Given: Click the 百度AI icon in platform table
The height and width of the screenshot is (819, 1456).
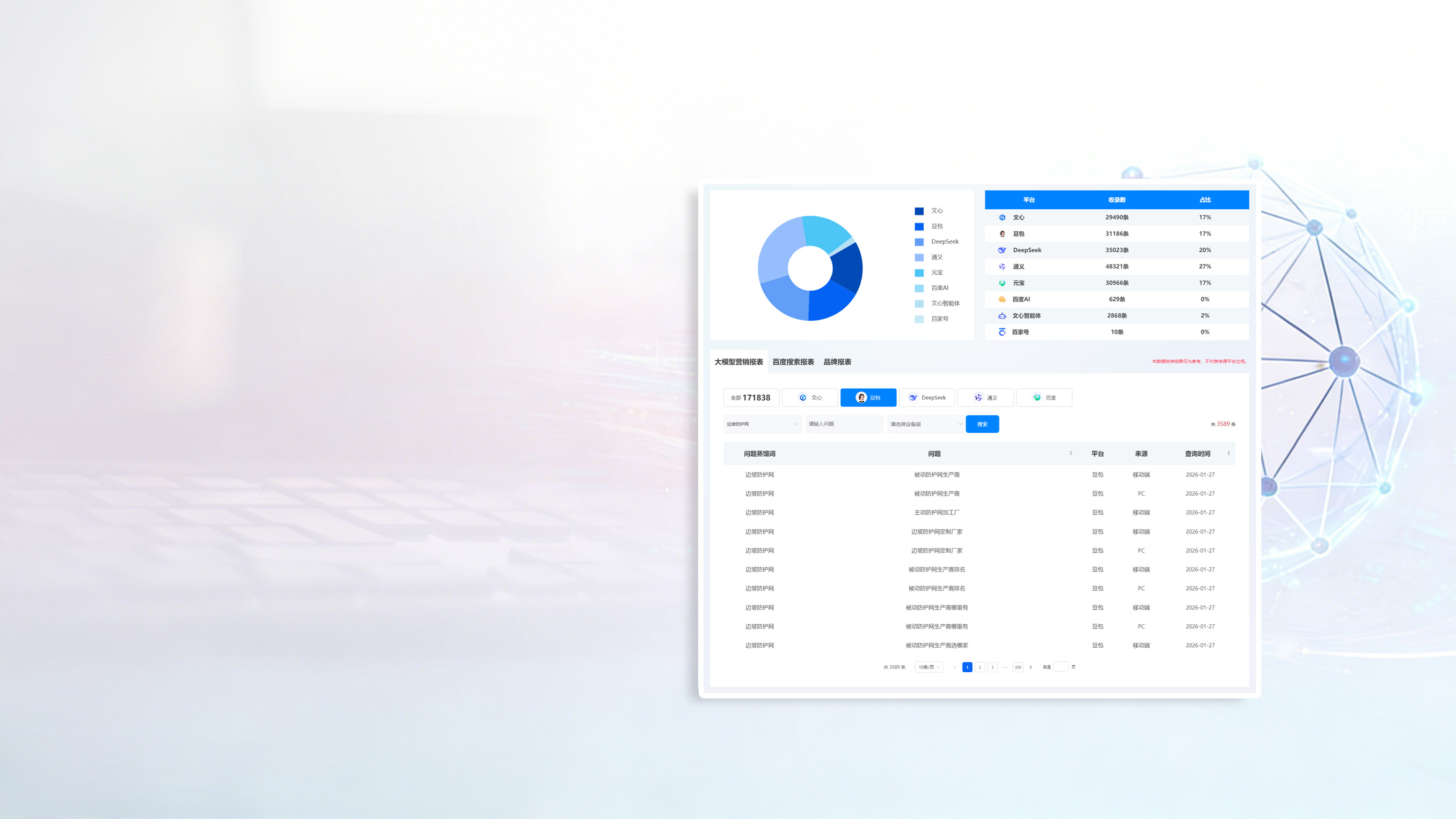Looking at the screenshot, I should pos(1002,299).
